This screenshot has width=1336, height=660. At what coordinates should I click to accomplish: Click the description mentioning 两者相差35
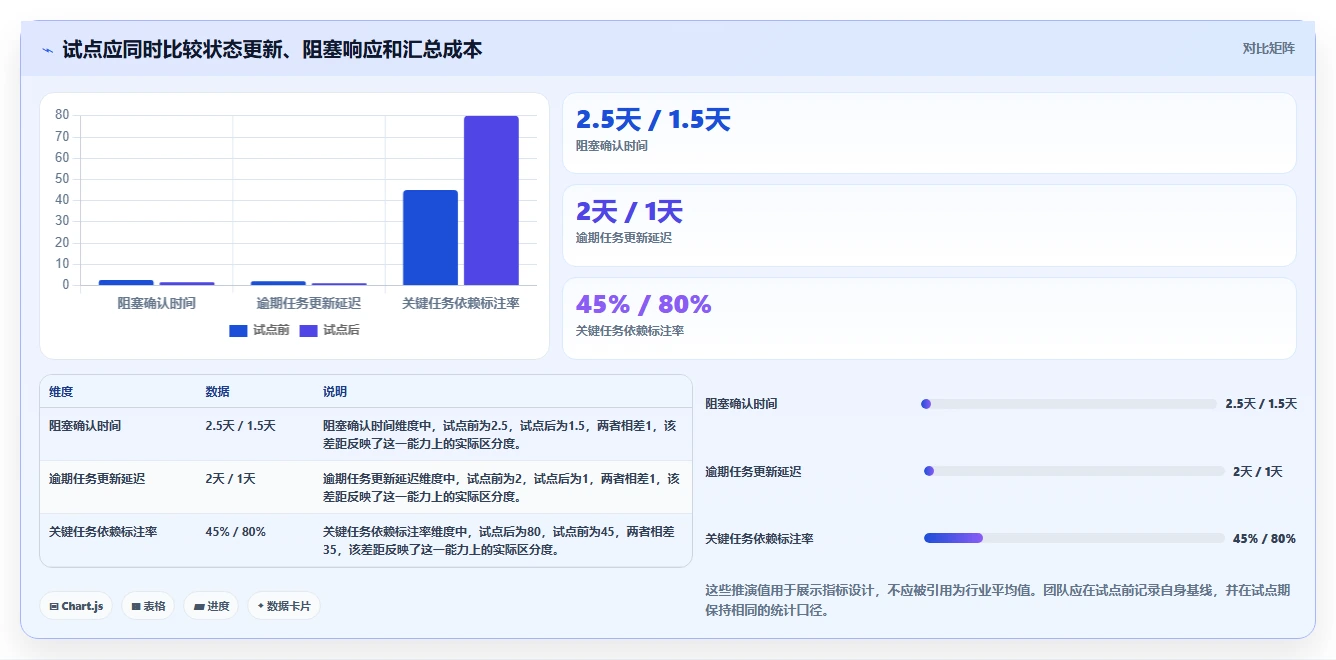point(499,541)
